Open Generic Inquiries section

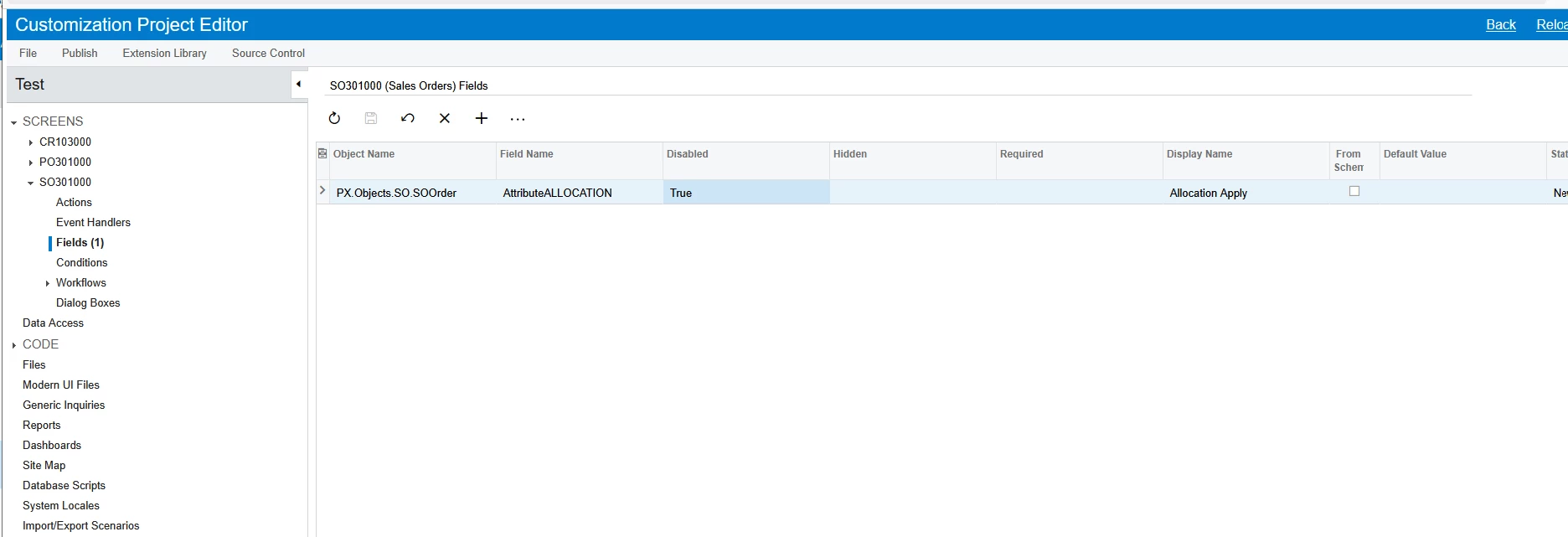[x=64, y=405]
